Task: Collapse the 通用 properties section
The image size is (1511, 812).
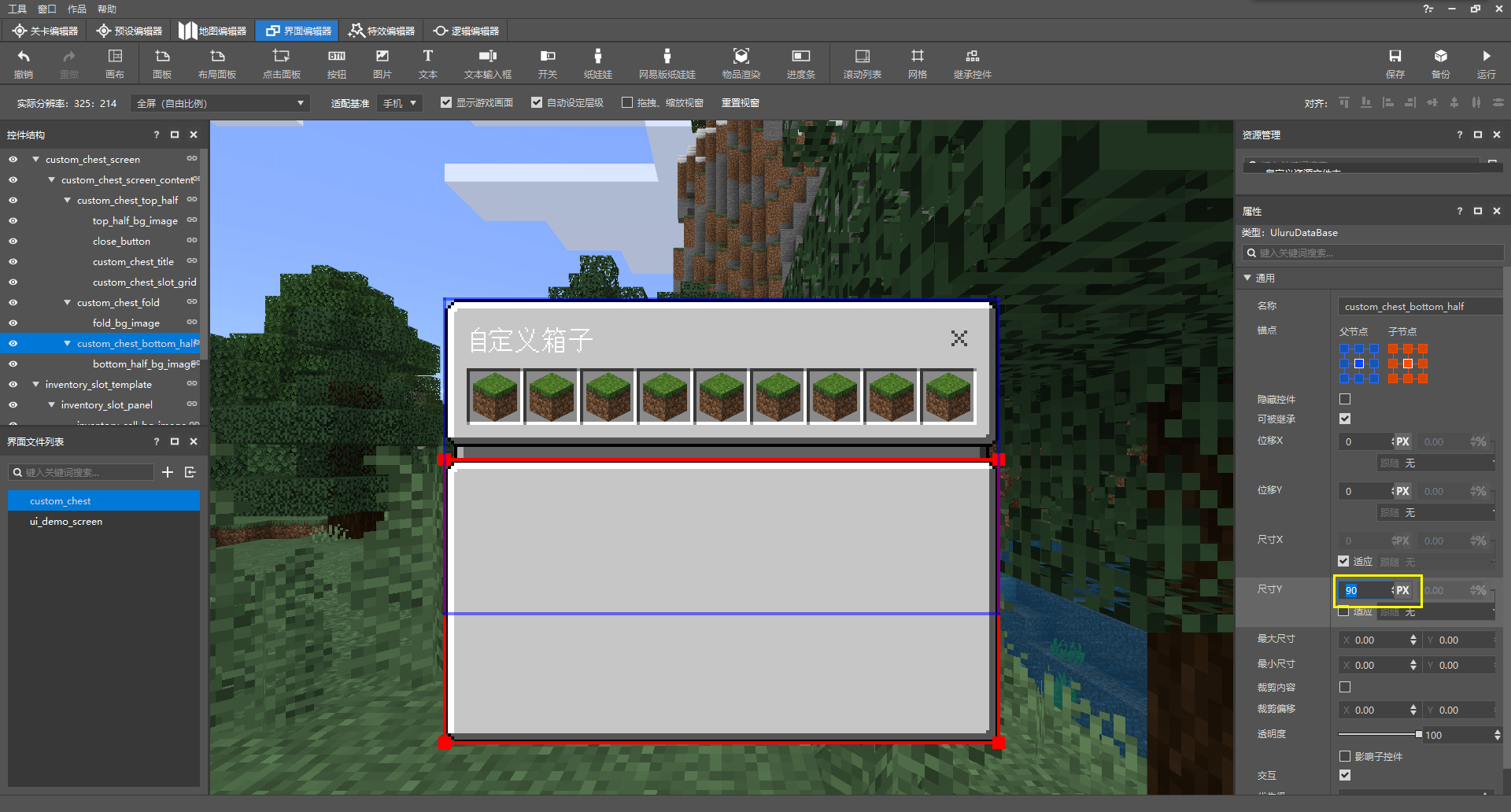Action: coord(1247,278)
